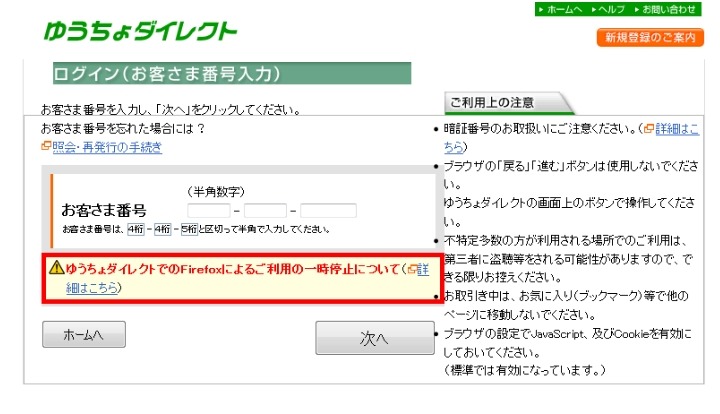Open 詳細はこちら link in Firefox notice
Screen dimensions: 720x414
point(423,269)
